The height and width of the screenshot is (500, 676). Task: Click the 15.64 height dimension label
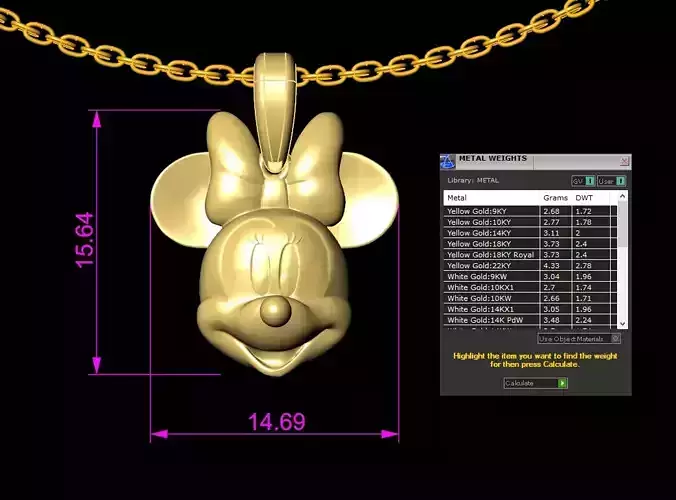(x=84, y=240)
